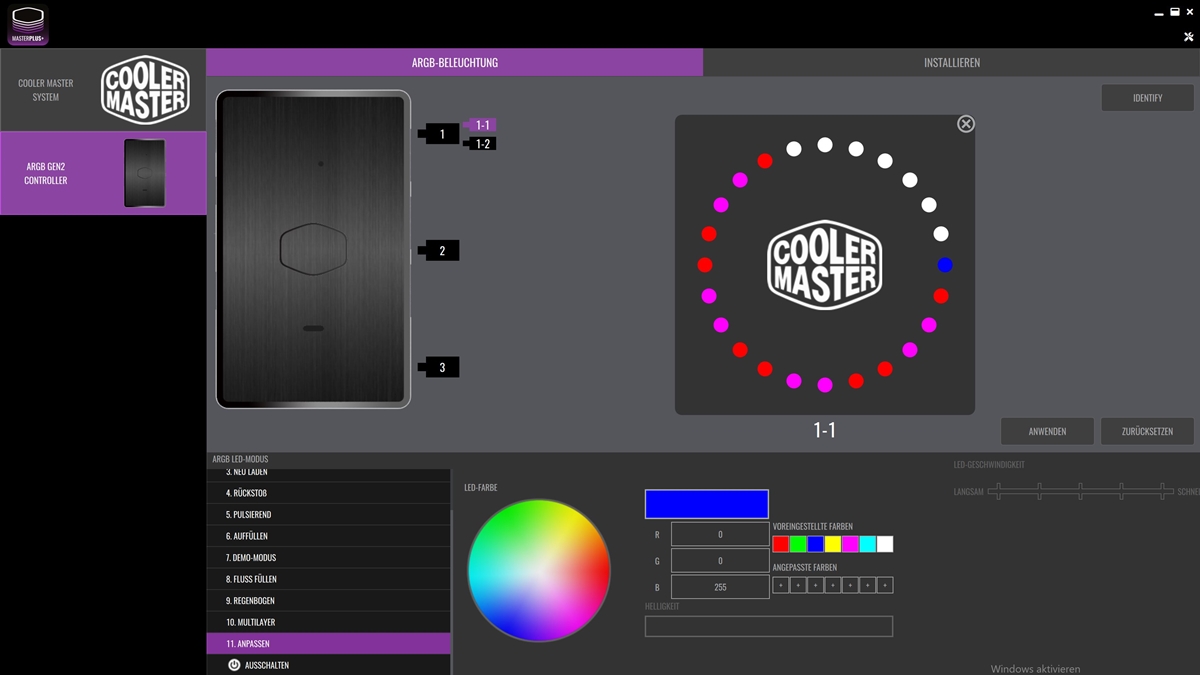The image size is (1200, 675).
Task: Choose sub-port 1-1
Action: (482, 125)
